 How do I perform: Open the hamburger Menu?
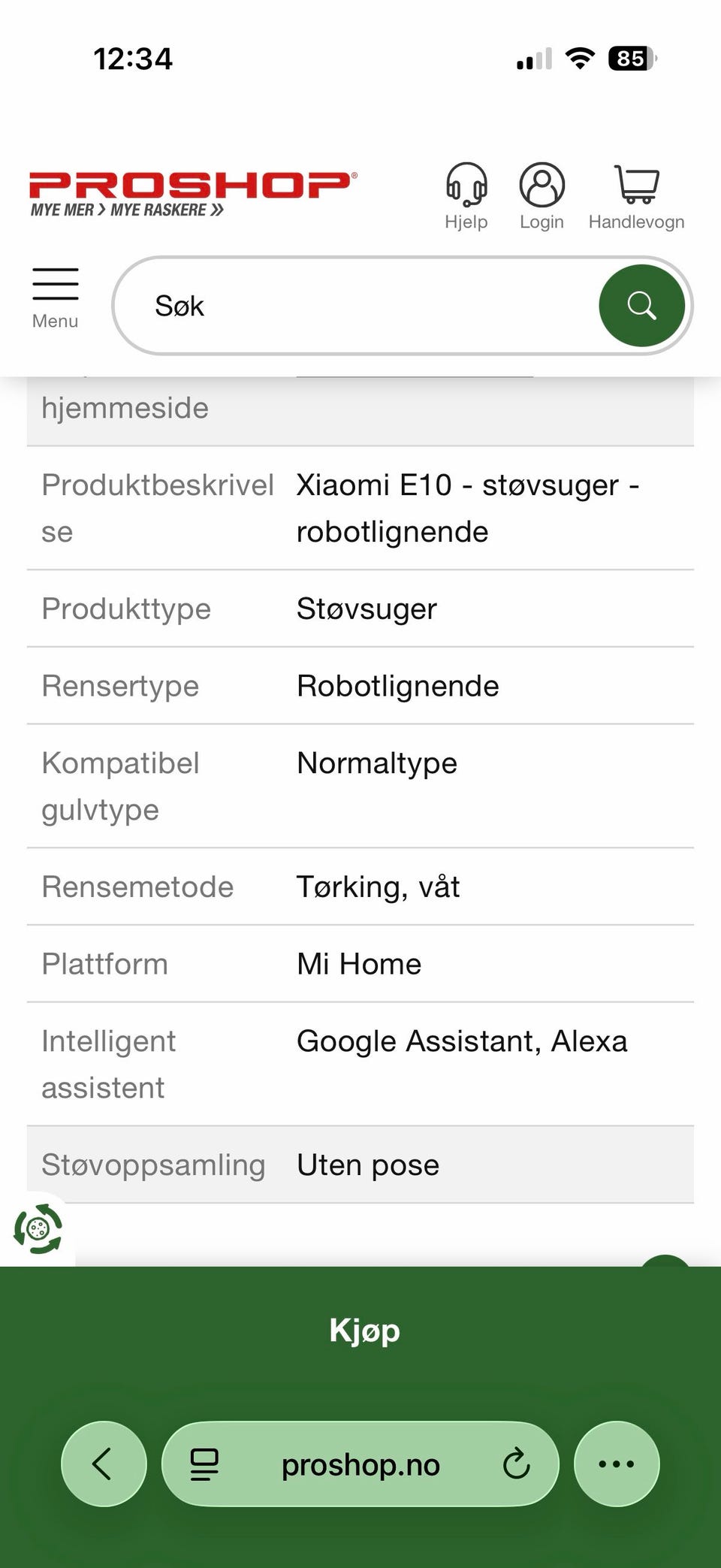coord(56,298)
